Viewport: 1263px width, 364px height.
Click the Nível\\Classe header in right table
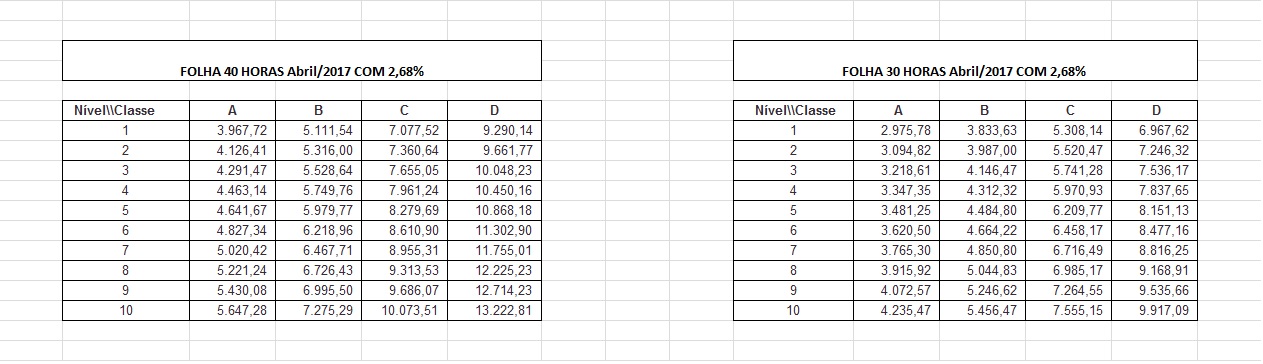[793, 110]
